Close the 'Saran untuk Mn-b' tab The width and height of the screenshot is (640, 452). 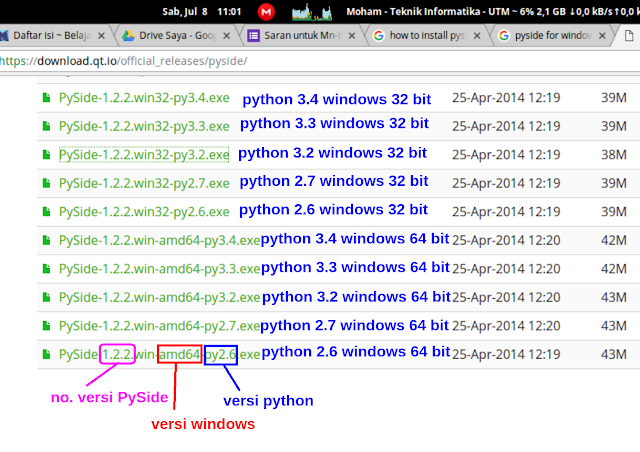[351, 36]
